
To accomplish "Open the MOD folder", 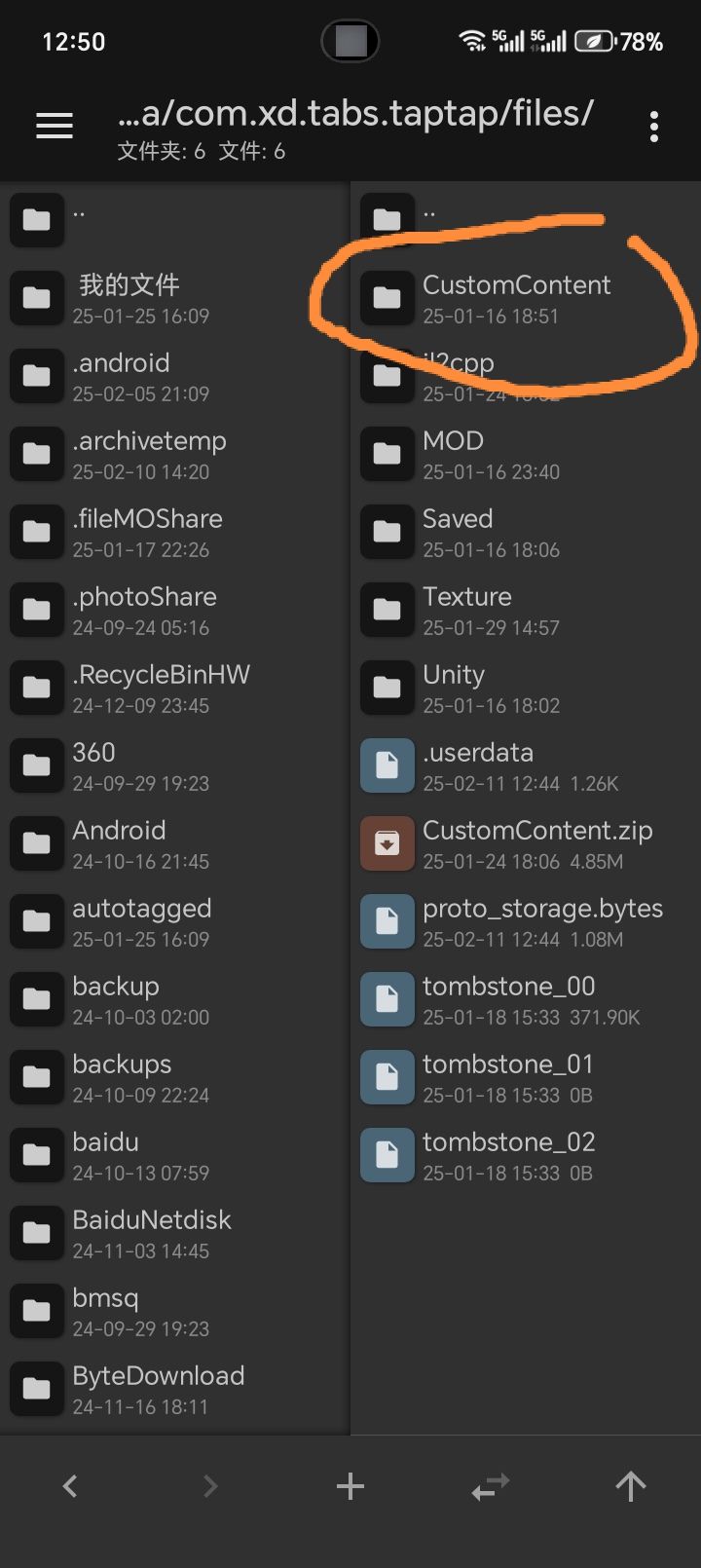I will pyautogui.click(x=453, y=454).
